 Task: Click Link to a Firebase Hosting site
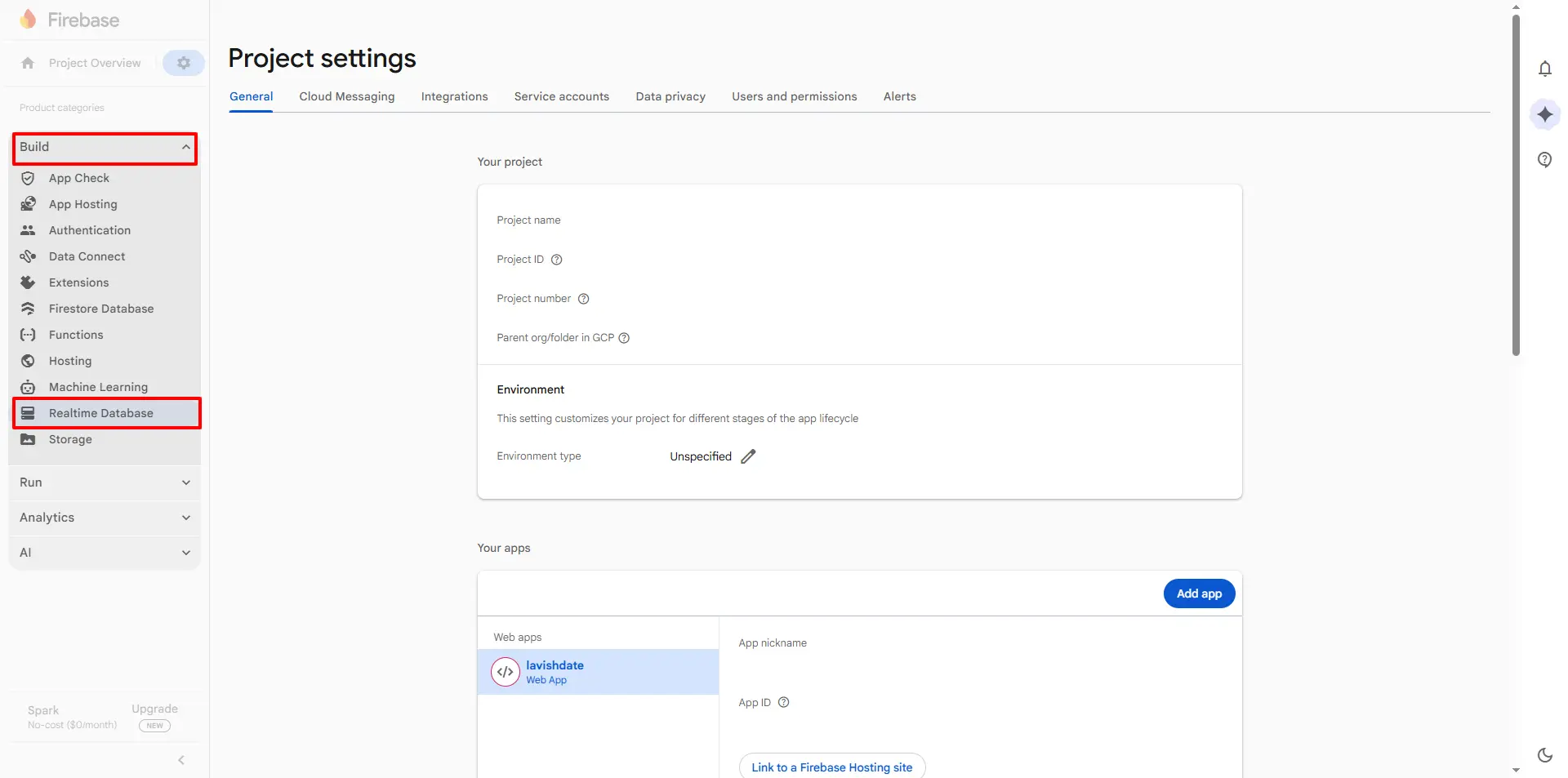(831, 767)
